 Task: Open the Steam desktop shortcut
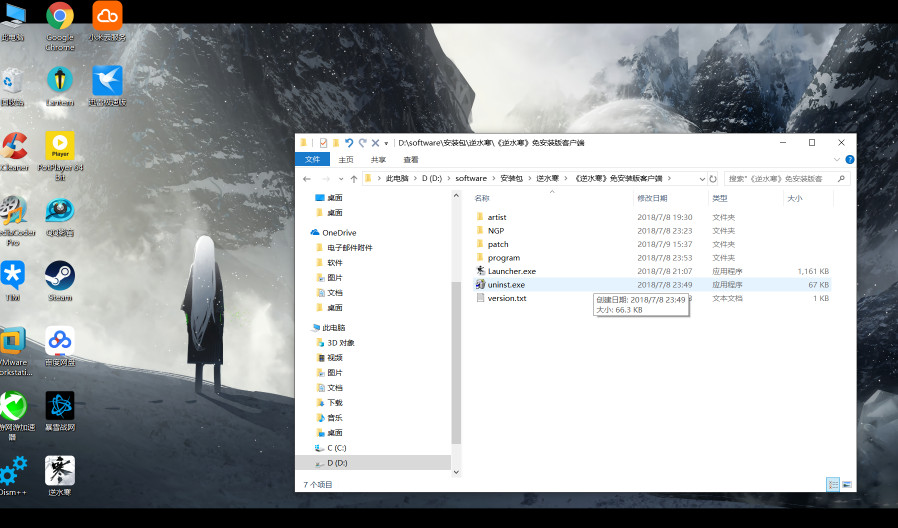coord(60,281)
